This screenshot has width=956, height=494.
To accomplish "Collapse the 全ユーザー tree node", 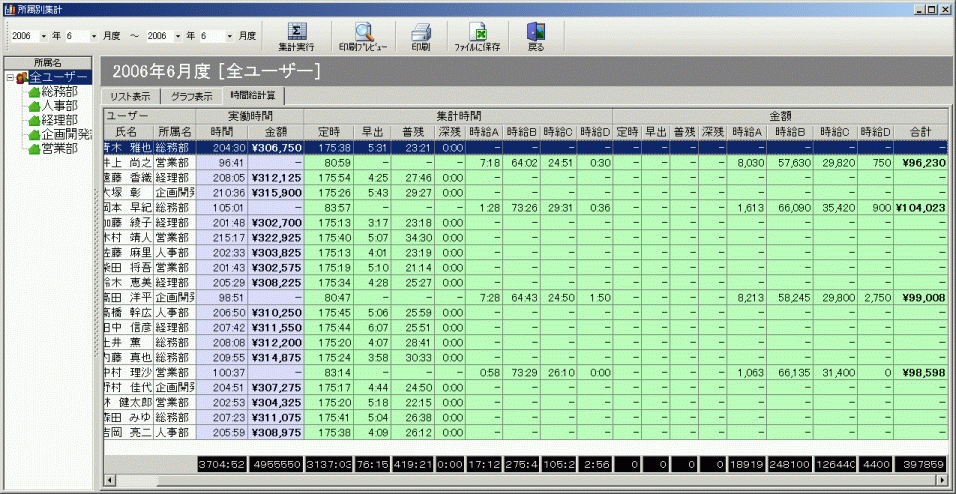I will point(10,78).
